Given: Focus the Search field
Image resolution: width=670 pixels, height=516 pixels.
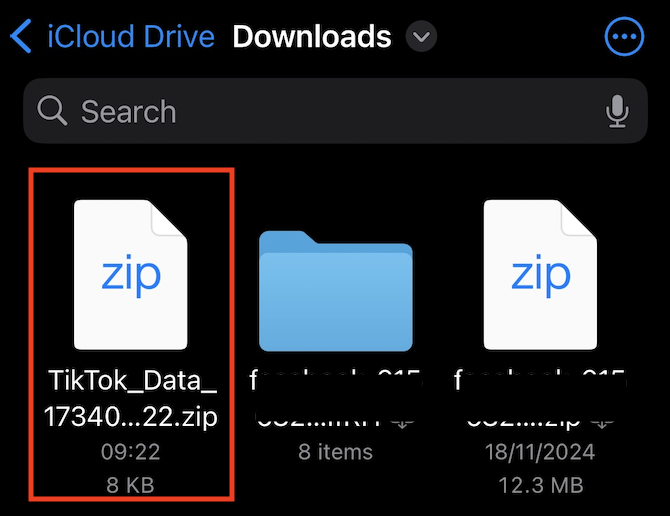Looking at the screenshot, I should [x=320, y=112].
